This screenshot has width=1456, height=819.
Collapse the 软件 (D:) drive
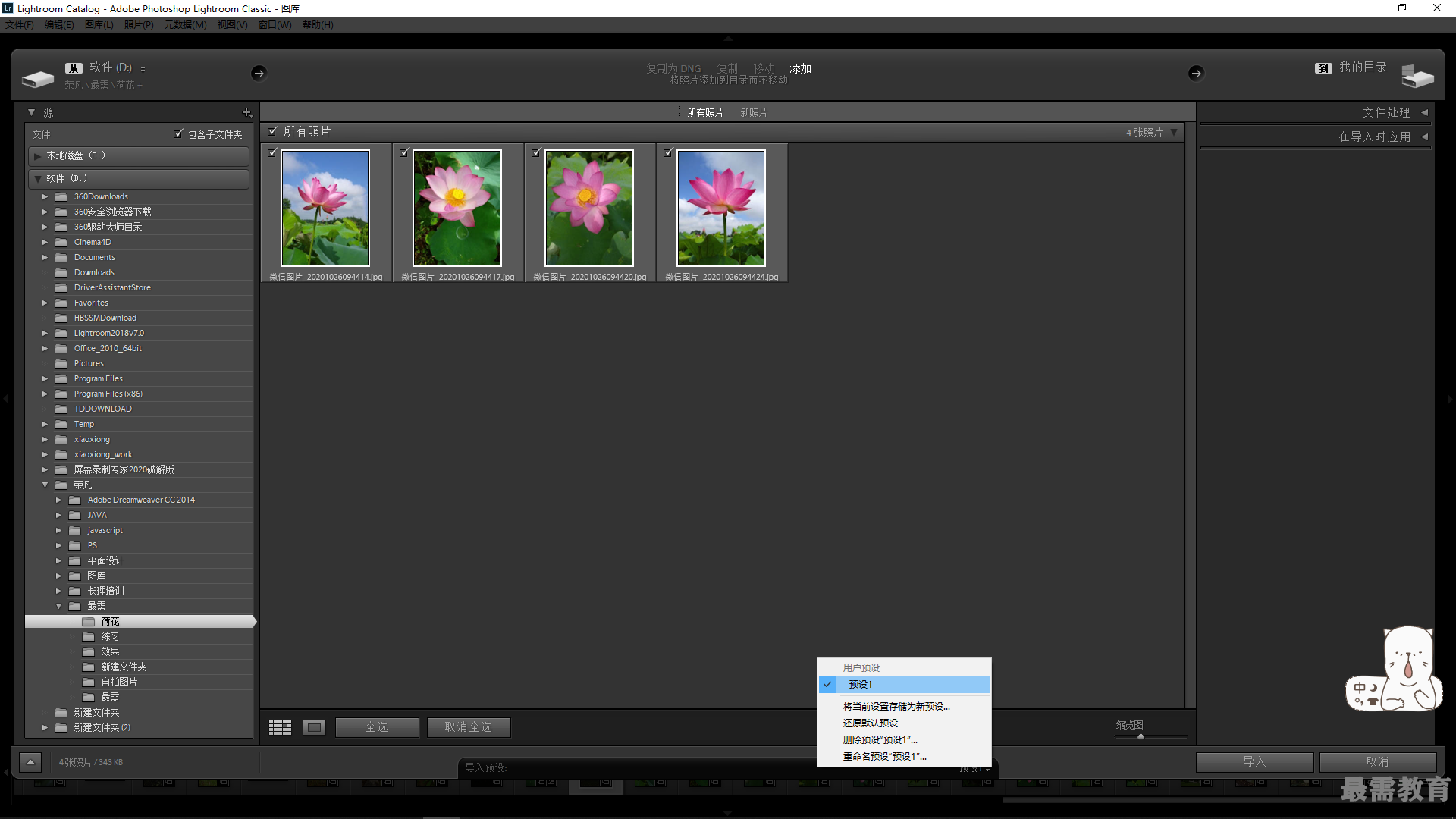(37, 179)
